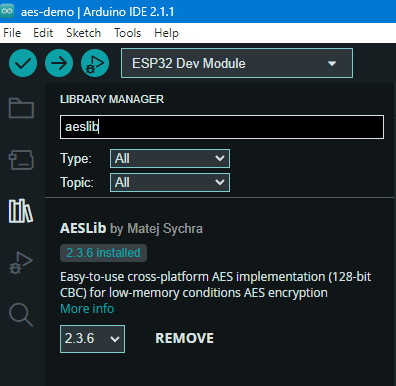Start debugging with the toolbar debug icon

coord(95,63)
